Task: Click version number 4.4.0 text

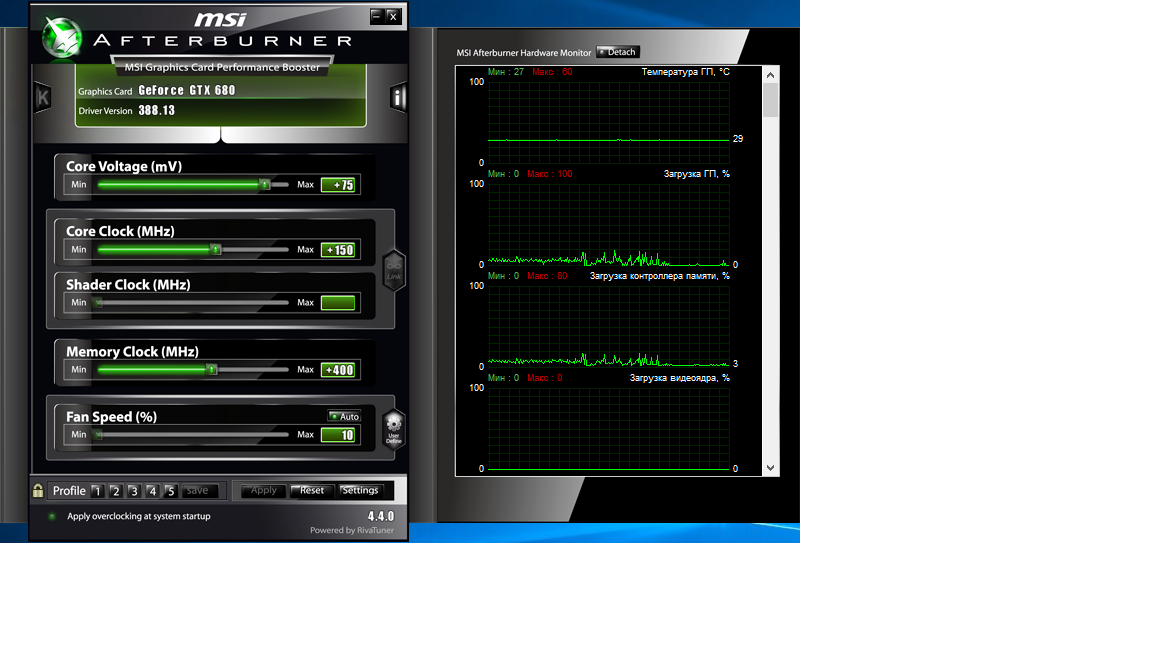Action: [x=381, y=516]
